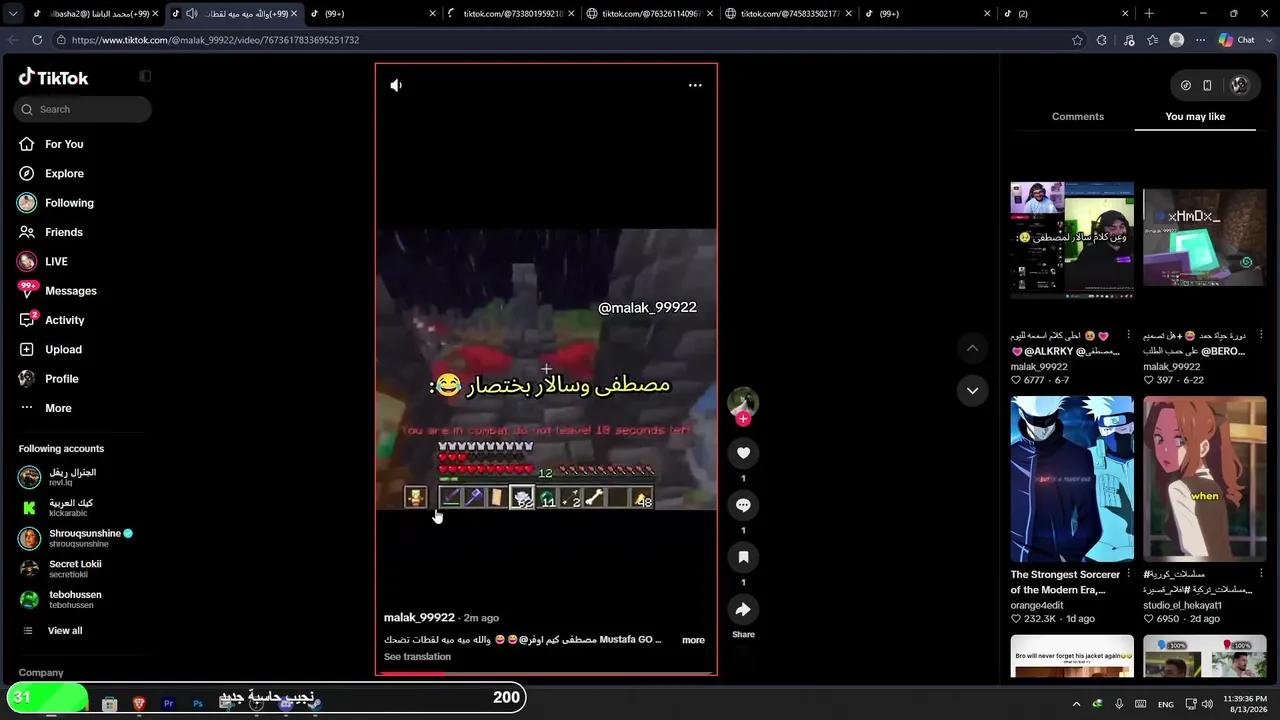The image size is (1280, 720).
Task: Toggle the video mute speaker icon
Action: click(396, 86)
